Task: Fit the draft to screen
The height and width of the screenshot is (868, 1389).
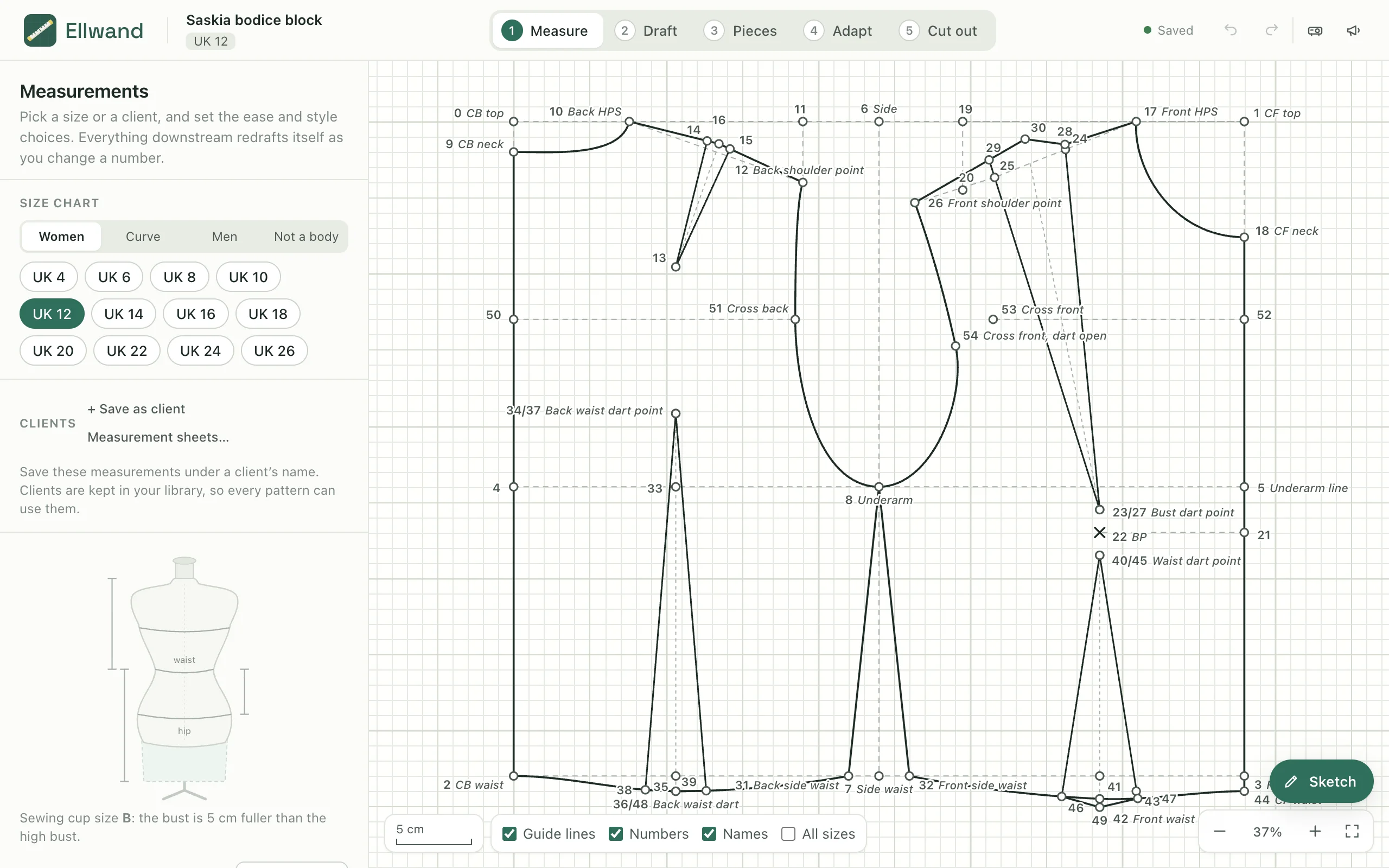Action: [x=1352, y=831]
